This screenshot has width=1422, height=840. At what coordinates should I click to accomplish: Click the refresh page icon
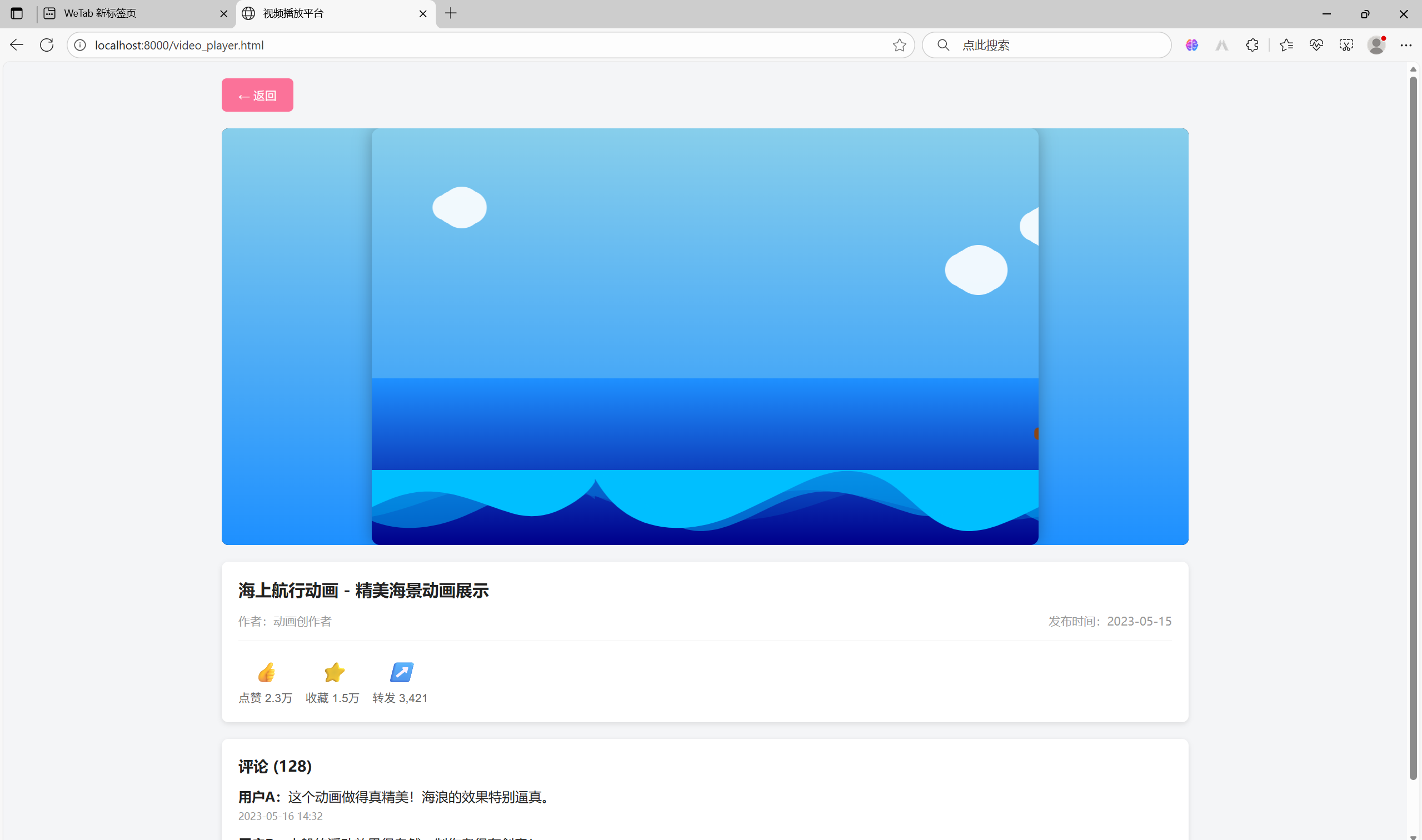tap(47, 46)
